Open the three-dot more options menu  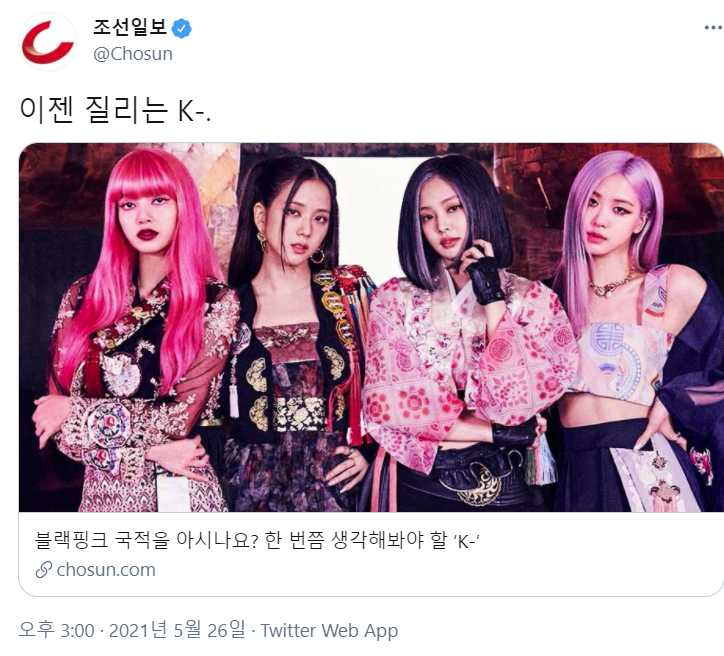713,28
